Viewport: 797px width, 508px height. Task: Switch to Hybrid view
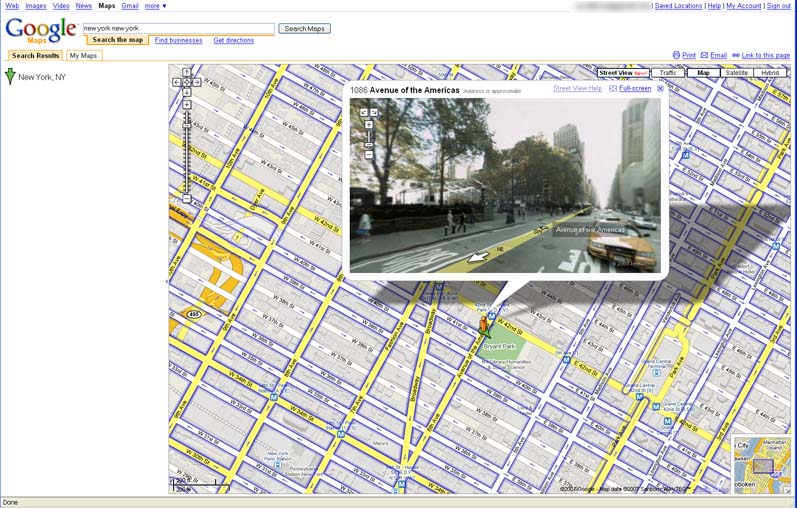point(770,73)
